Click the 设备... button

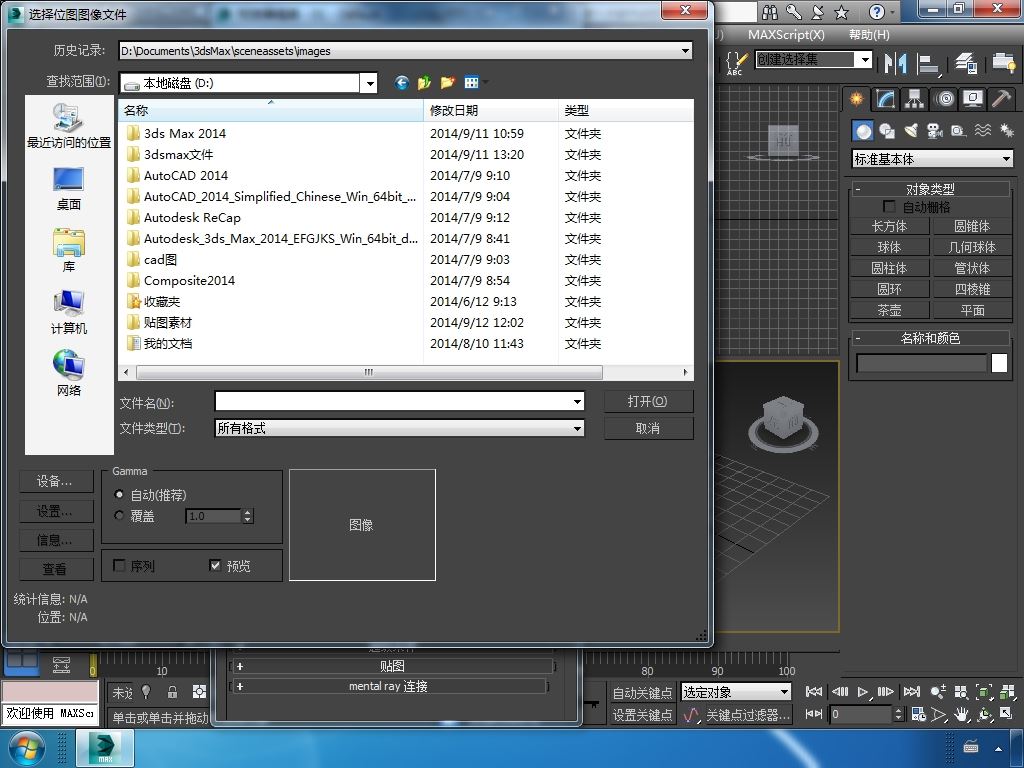tap(56, 481)
